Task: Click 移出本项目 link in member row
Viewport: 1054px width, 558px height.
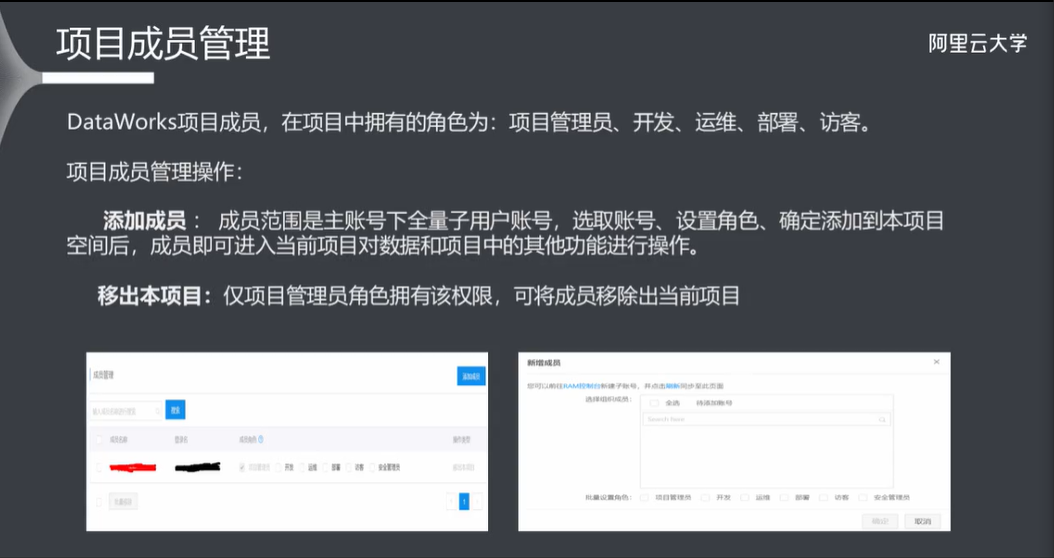Action: (x=463, y=467)
